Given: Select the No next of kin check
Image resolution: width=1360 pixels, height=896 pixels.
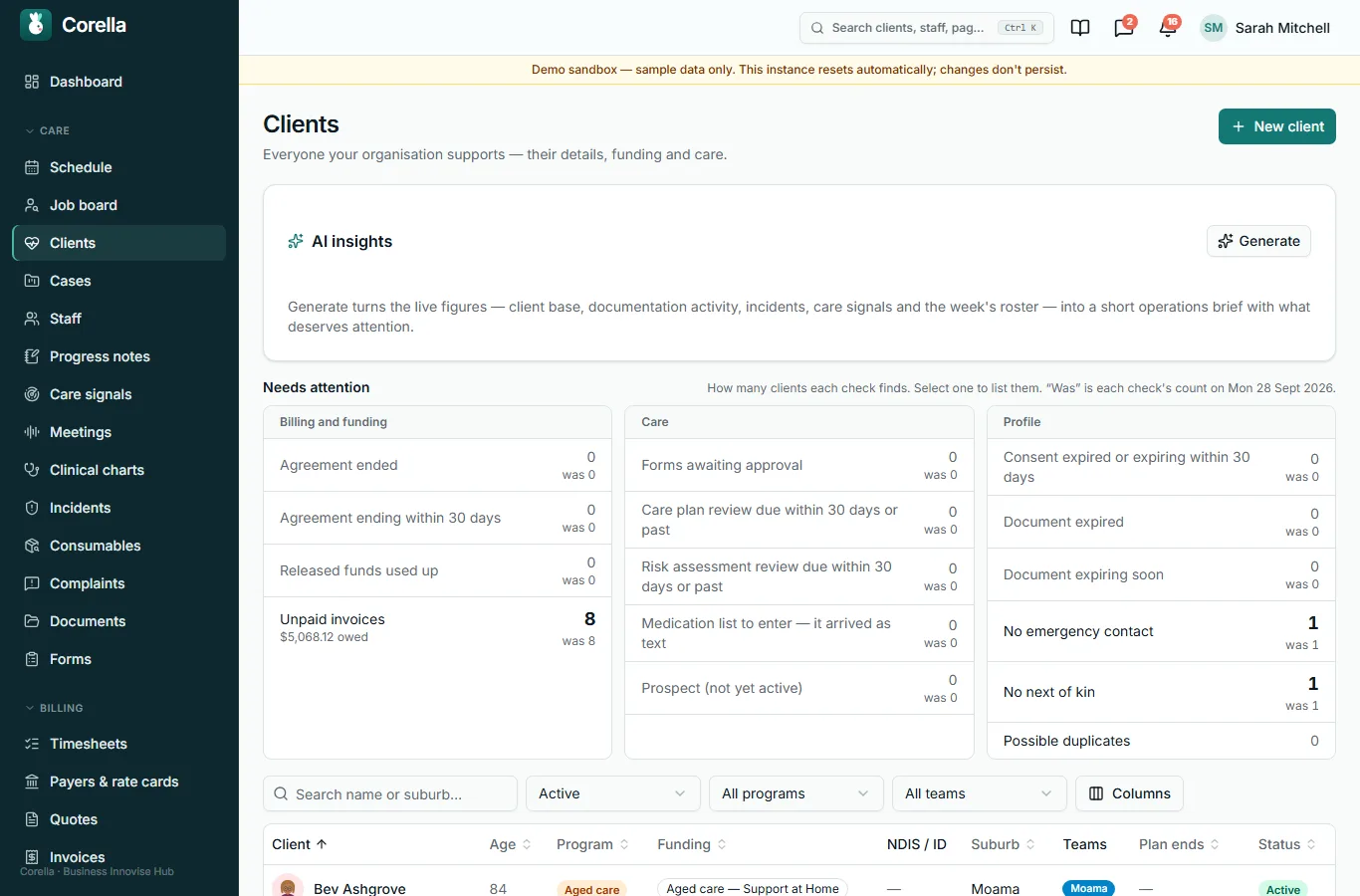Looking at the screenshot, I should pos(1161,692).
